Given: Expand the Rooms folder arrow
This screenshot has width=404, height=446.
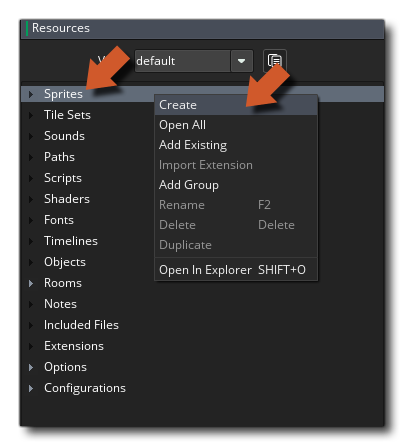Looking at the screenshot, I should click(31, 283).
